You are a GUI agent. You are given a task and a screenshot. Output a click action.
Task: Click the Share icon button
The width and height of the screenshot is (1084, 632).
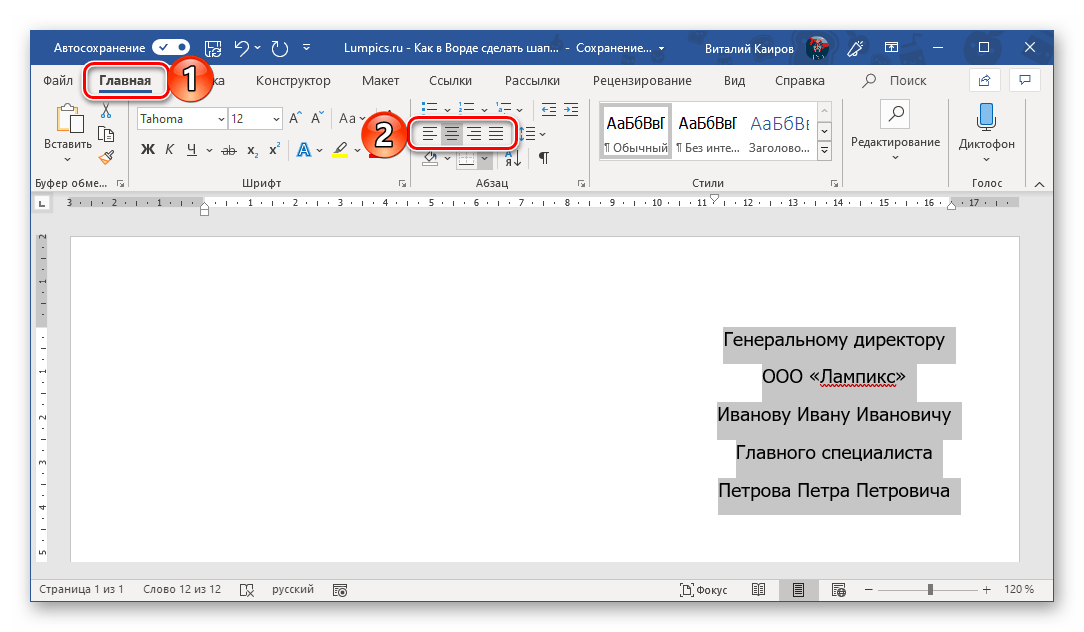(x=985, y=80)
